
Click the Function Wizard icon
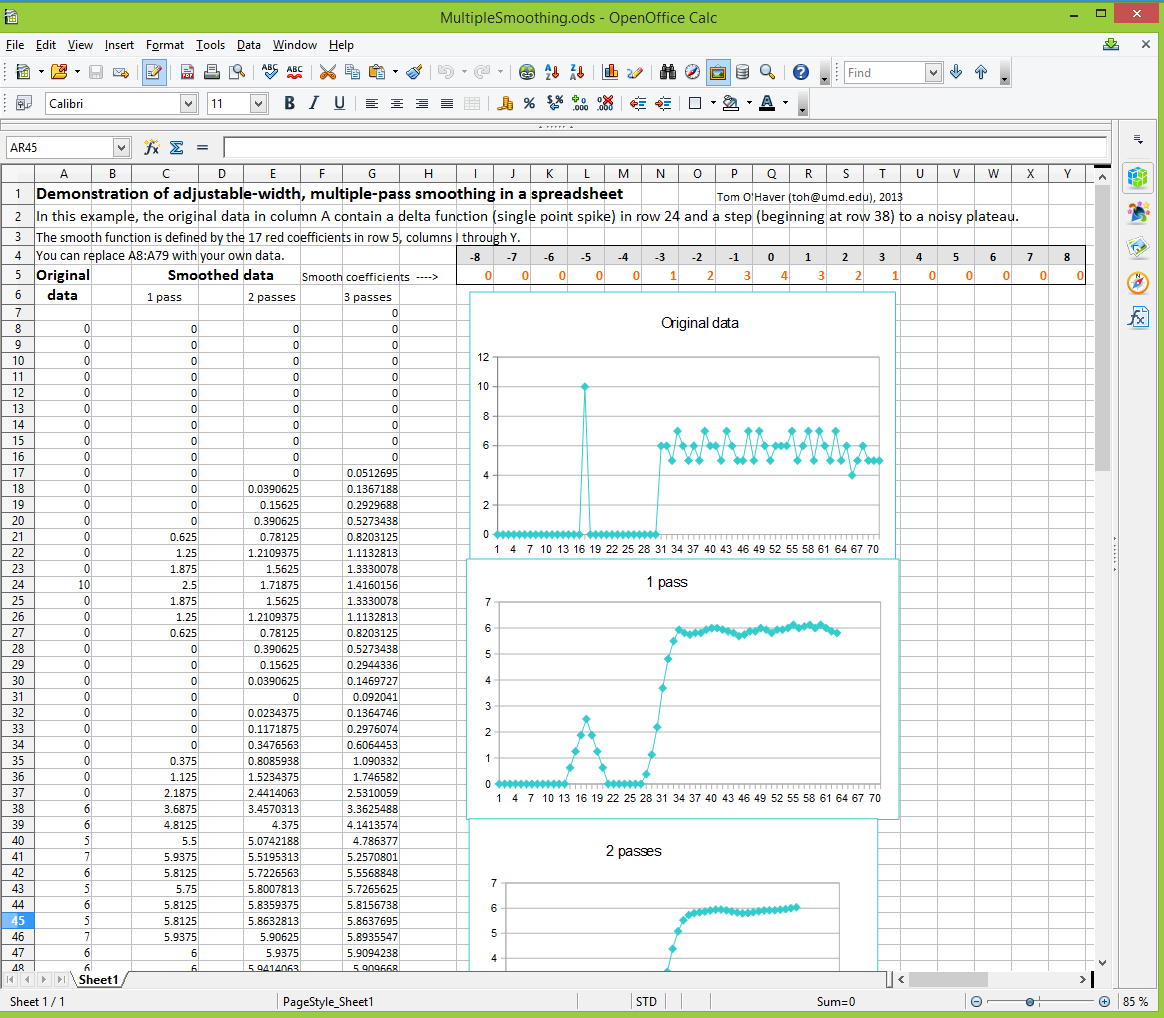click(x=152, y=147)
